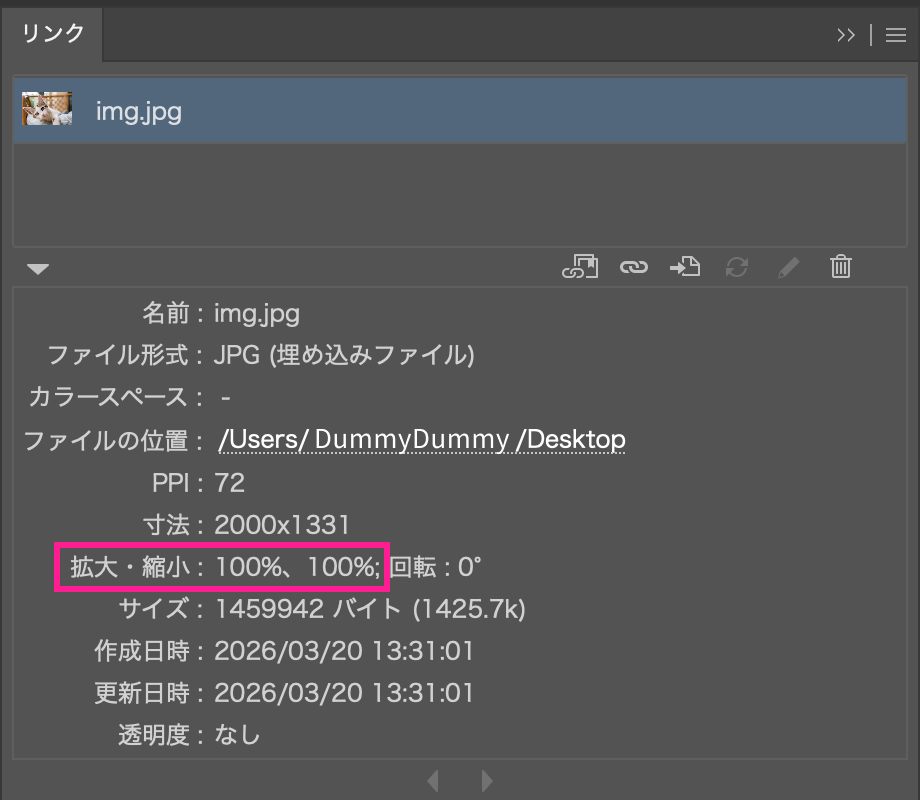Open the Links panel hamburger menu

[x=895, y=35]
